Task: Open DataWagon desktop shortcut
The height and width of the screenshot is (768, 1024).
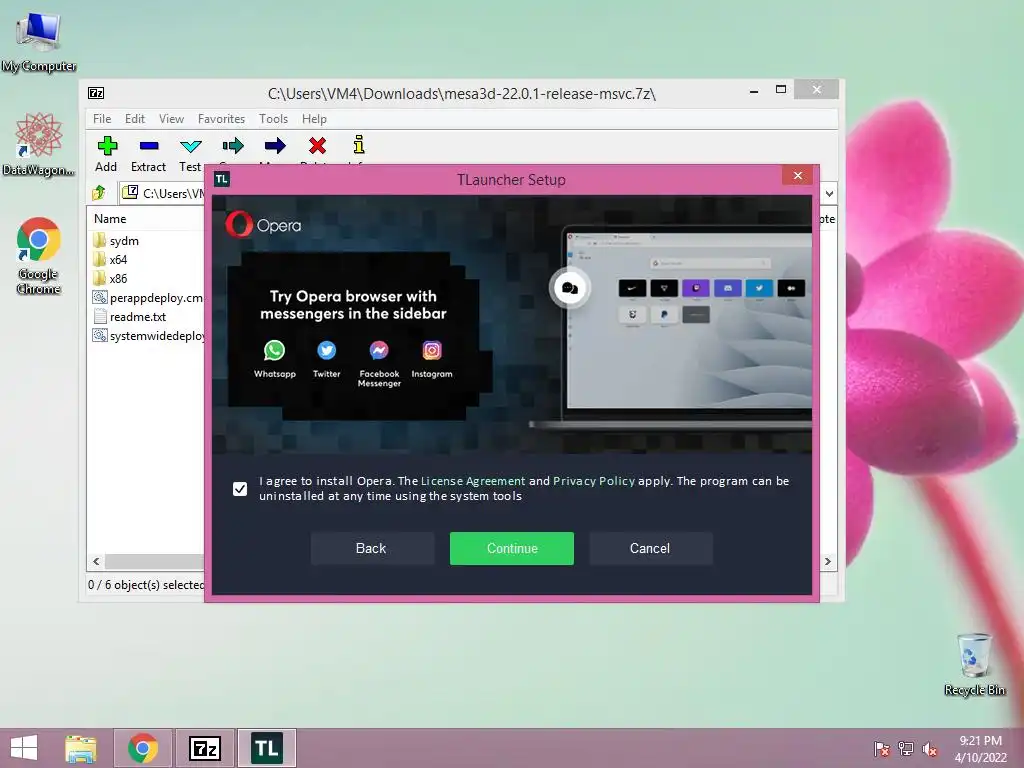Action: tap(39, 144)
